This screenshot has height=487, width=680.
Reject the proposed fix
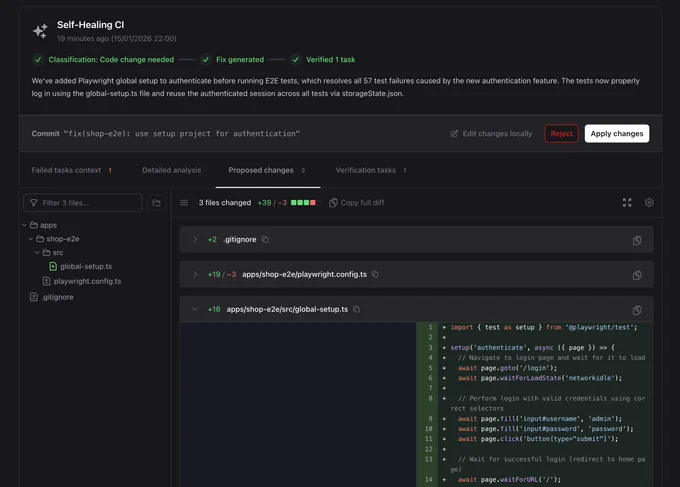point(561,134)
